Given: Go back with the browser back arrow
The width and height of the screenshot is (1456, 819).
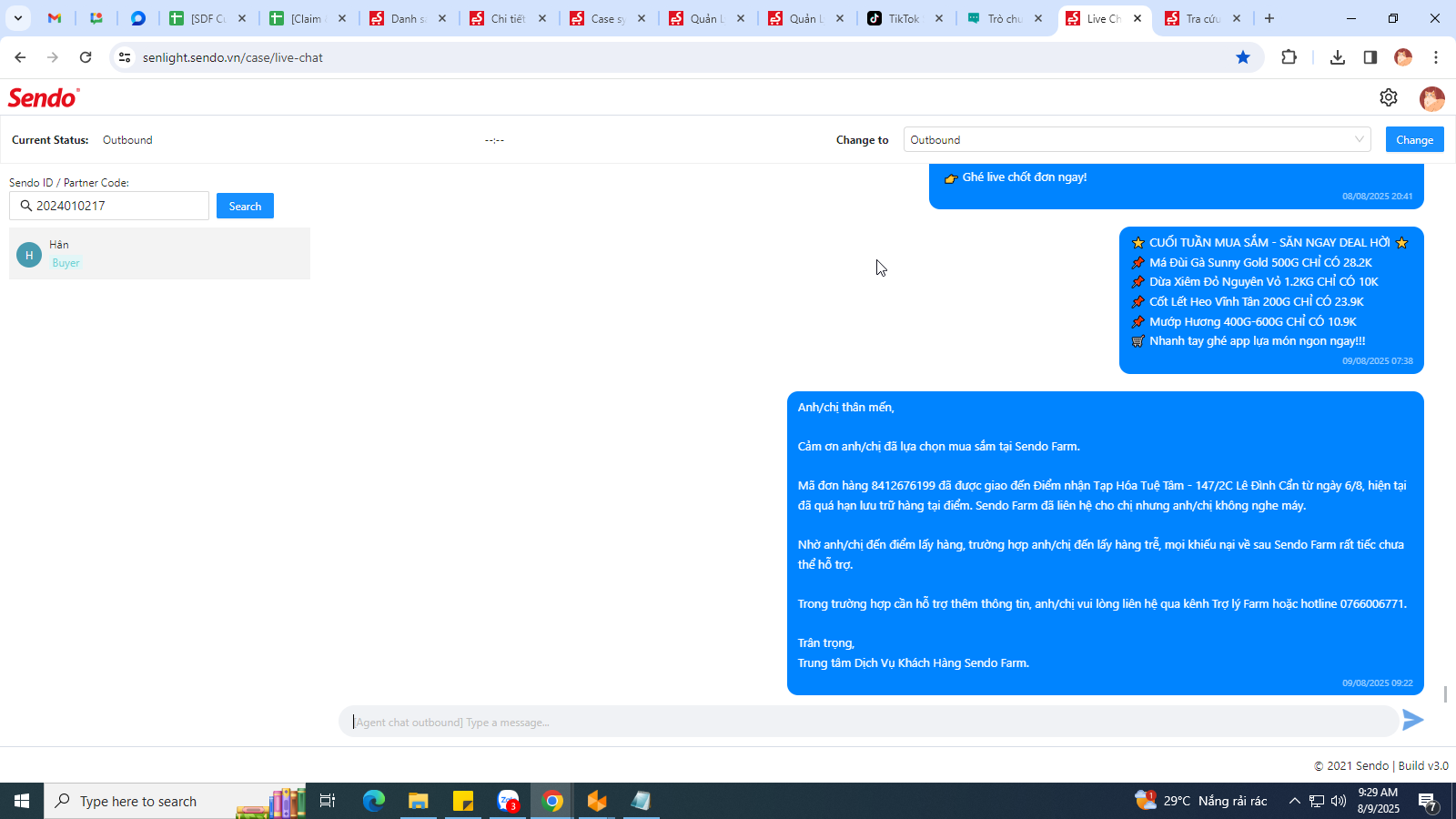Looking at the screenshot, I should (x=20, y=57).
